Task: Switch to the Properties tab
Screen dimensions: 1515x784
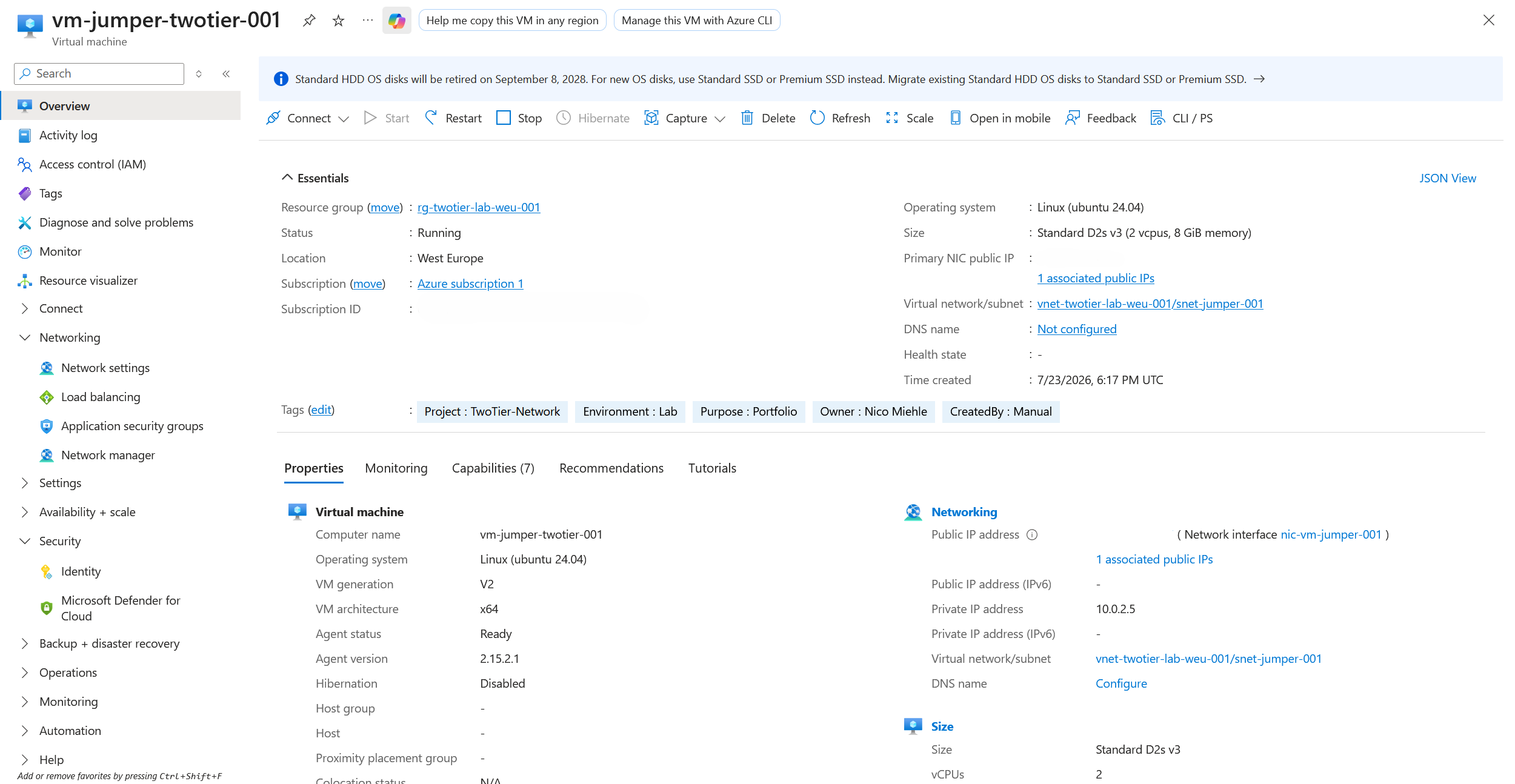Action: (x=314, y=468)
